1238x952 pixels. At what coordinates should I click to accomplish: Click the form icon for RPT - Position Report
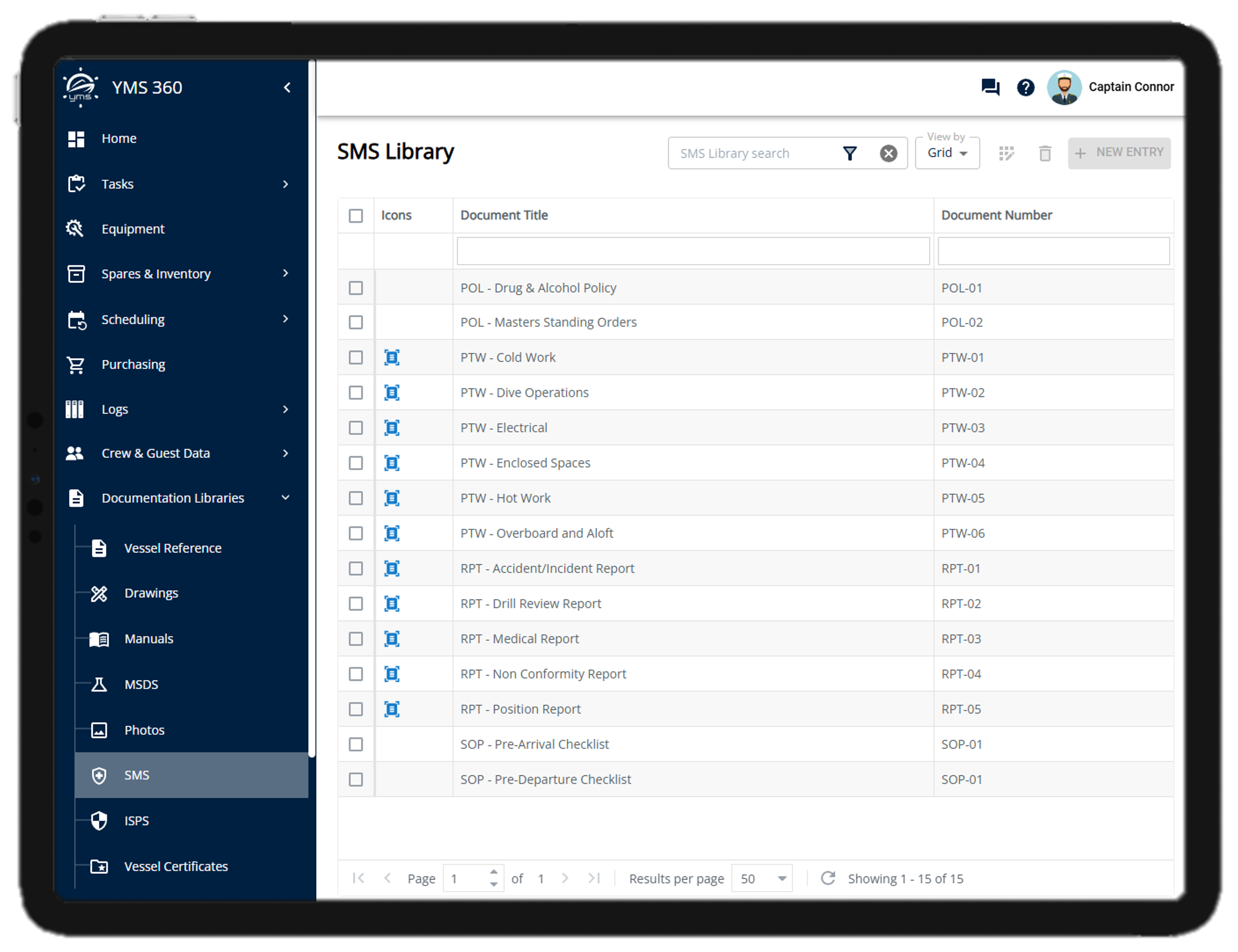coord(392,709)
